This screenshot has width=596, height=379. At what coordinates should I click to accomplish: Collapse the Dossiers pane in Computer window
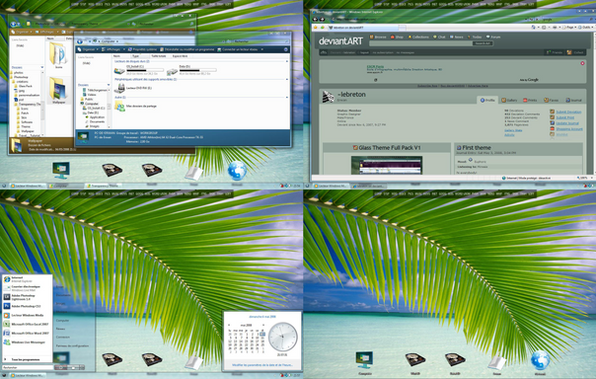pos(108,85)
